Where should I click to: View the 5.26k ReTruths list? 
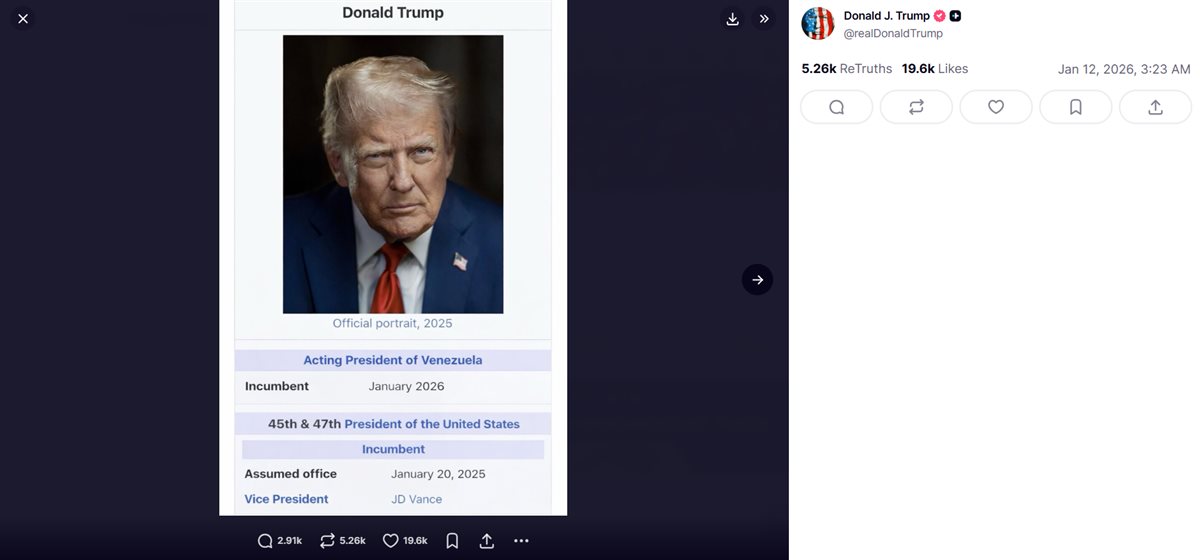pos(846,69)
